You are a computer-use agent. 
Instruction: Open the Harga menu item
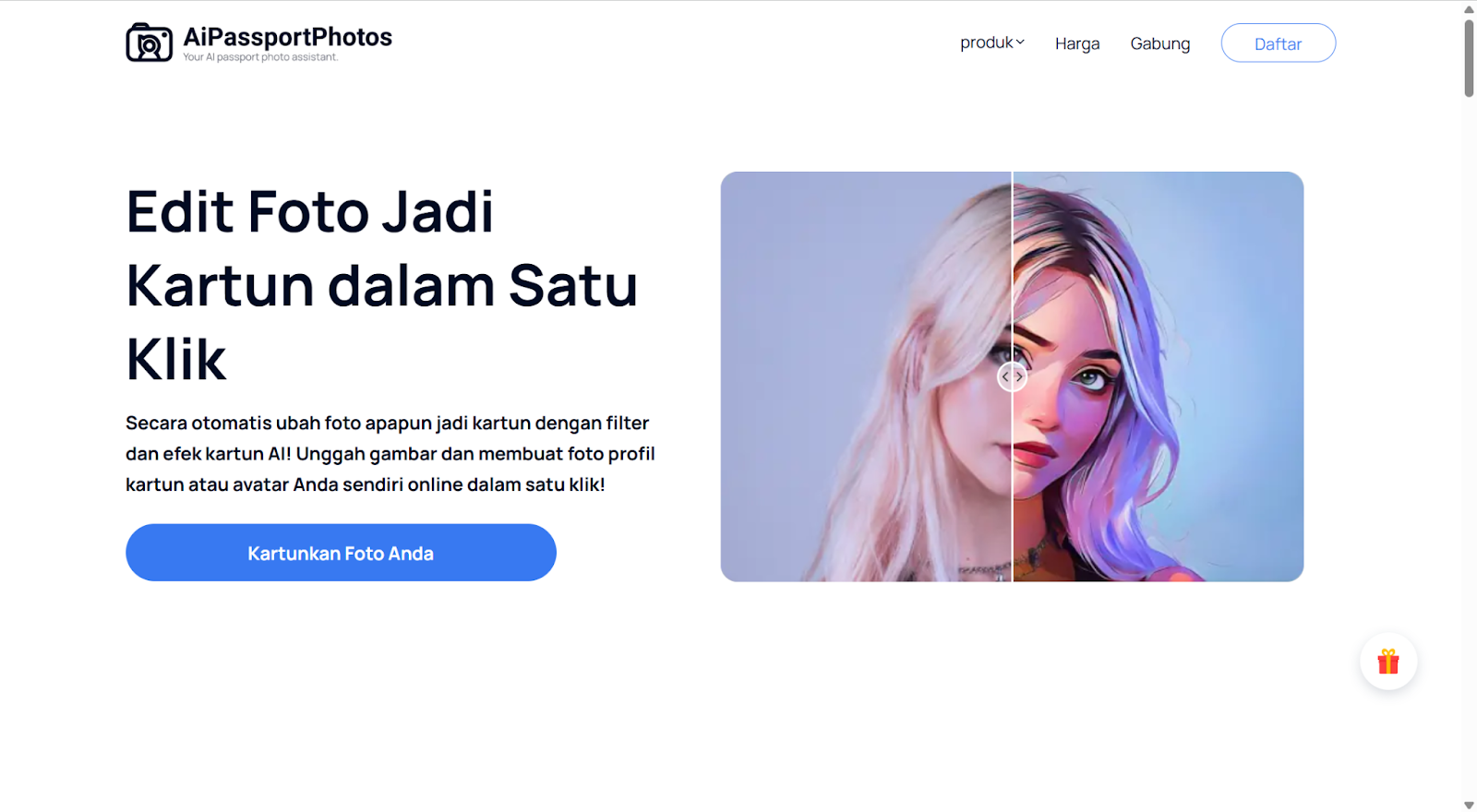[x=1077, y=43]
